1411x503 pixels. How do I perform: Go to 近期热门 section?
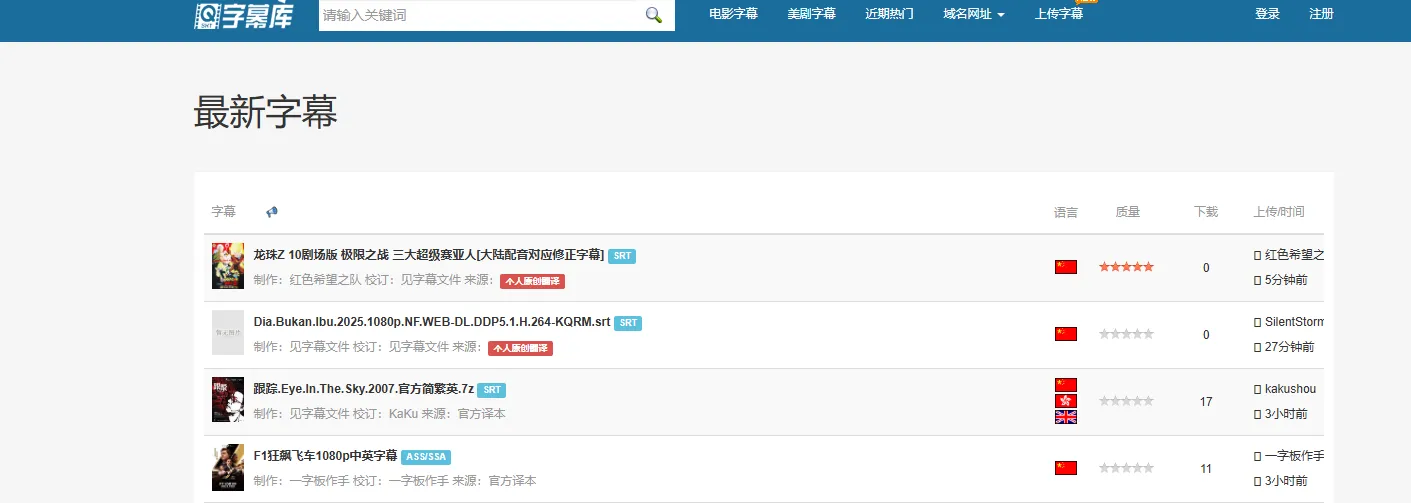click(x=889, y=14)
